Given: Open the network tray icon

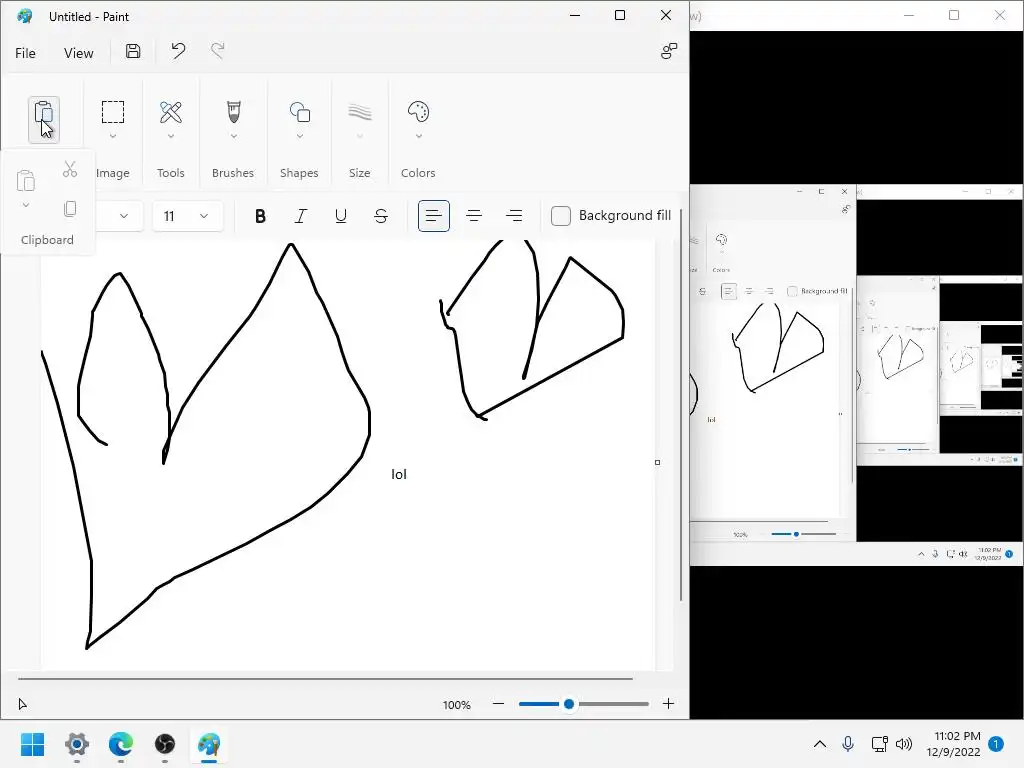Looking at the screenshot, I should (879, 744).
